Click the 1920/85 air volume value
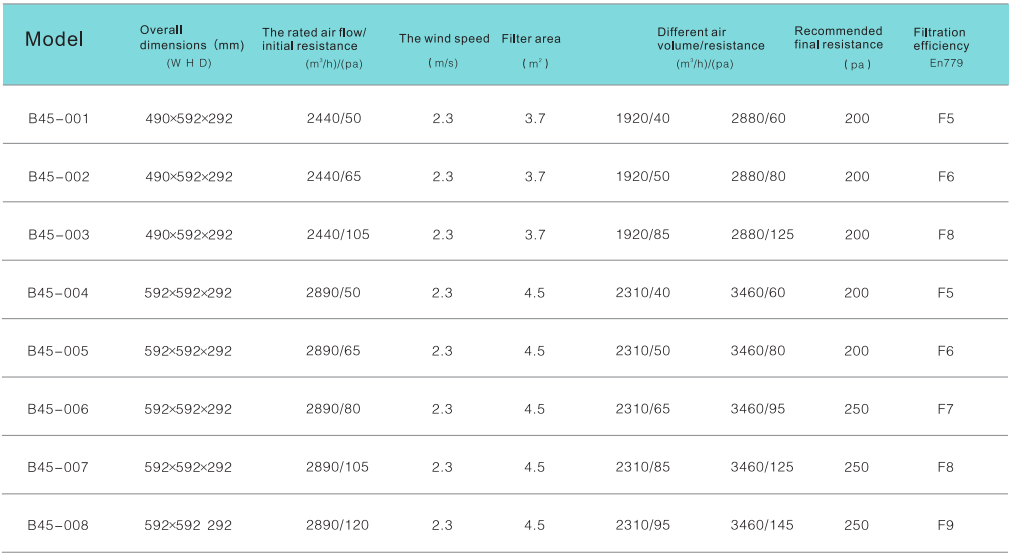Viewport: 1011px width, 556px height. [643, 235]
